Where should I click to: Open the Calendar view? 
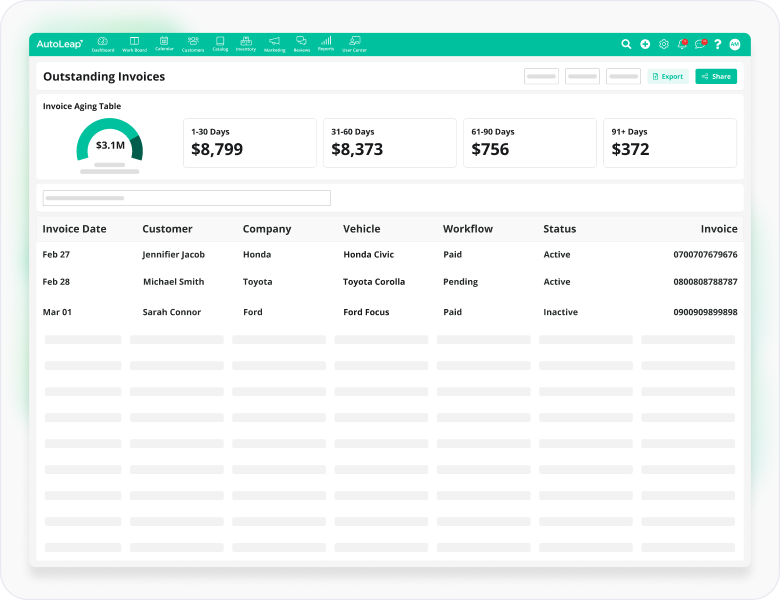pyautogui.click(x=164, y=44)
